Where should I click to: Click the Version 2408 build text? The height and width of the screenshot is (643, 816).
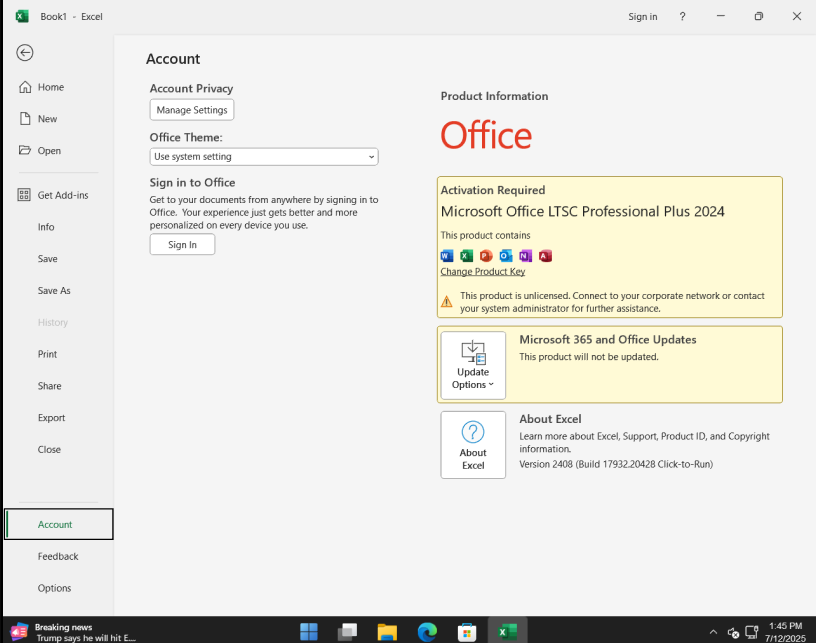(616, 464)
